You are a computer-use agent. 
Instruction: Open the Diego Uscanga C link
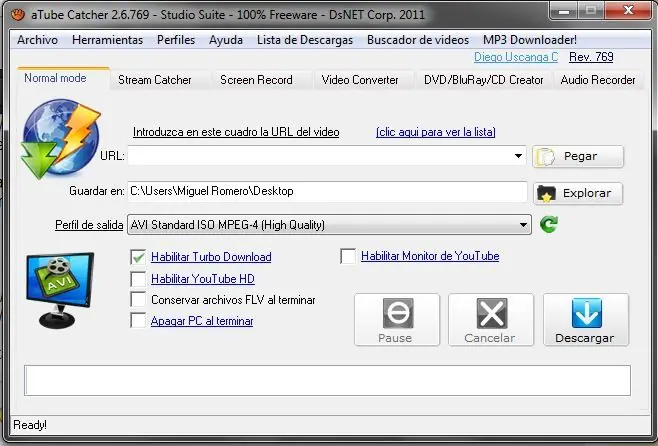(516, 57)
